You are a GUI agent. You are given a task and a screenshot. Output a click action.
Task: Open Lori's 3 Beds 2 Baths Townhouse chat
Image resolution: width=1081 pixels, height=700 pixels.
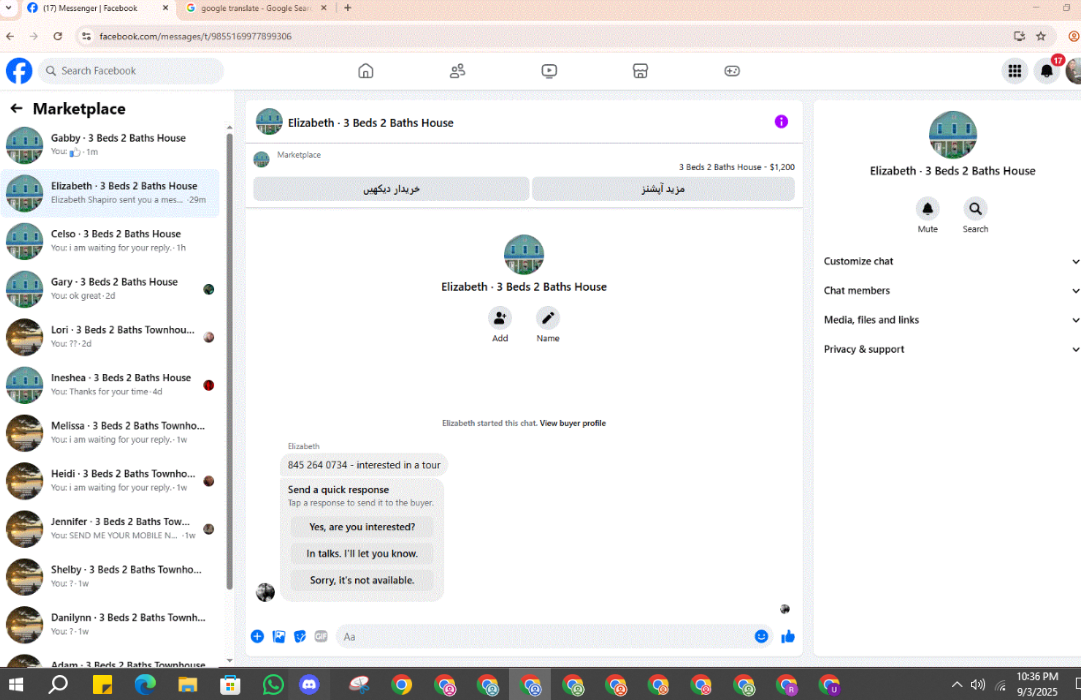tap(112, 337)
